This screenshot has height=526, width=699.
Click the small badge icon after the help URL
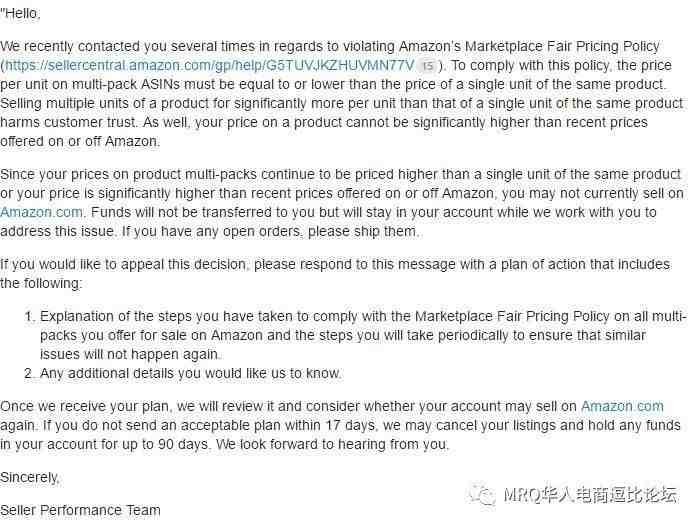(428, 66)
